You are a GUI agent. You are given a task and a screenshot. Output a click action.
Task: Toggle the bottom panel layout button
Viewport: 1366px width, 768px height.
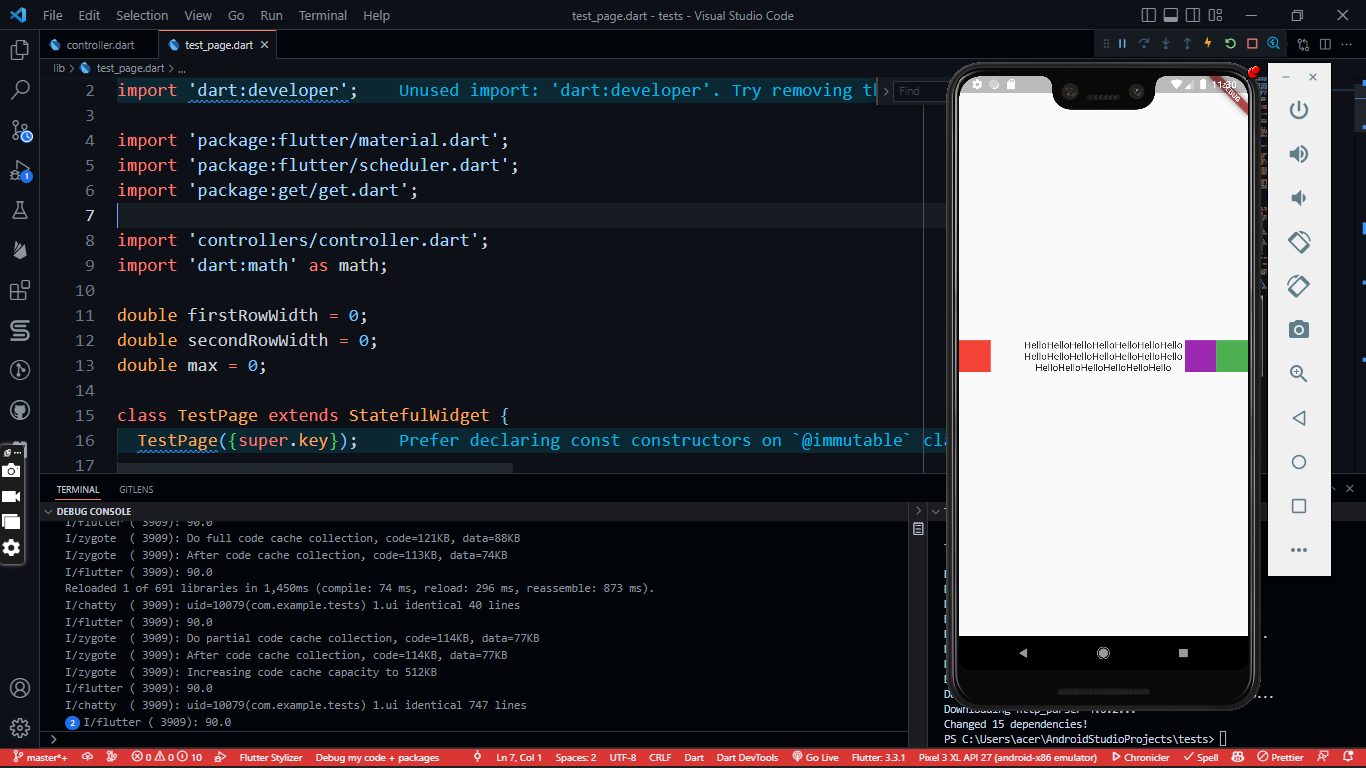[1172, 15]
